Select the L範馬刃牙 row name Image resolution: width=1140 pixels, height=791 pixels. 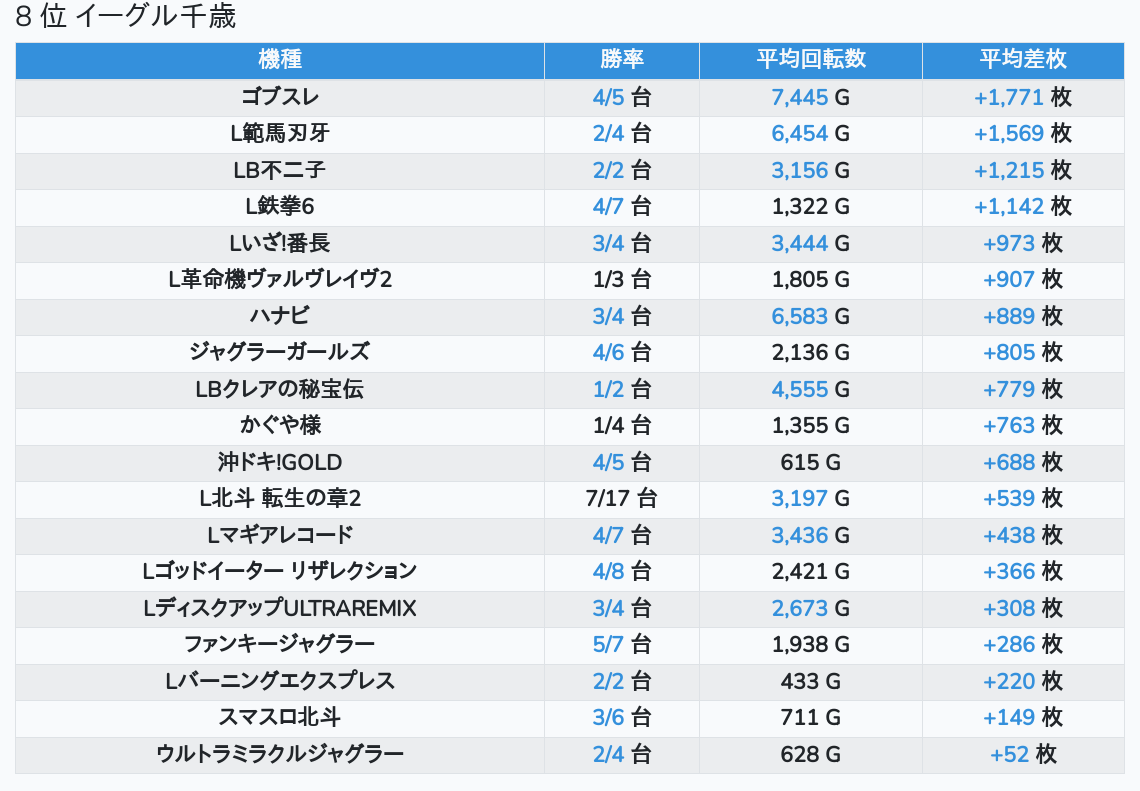tap(280, 134)
